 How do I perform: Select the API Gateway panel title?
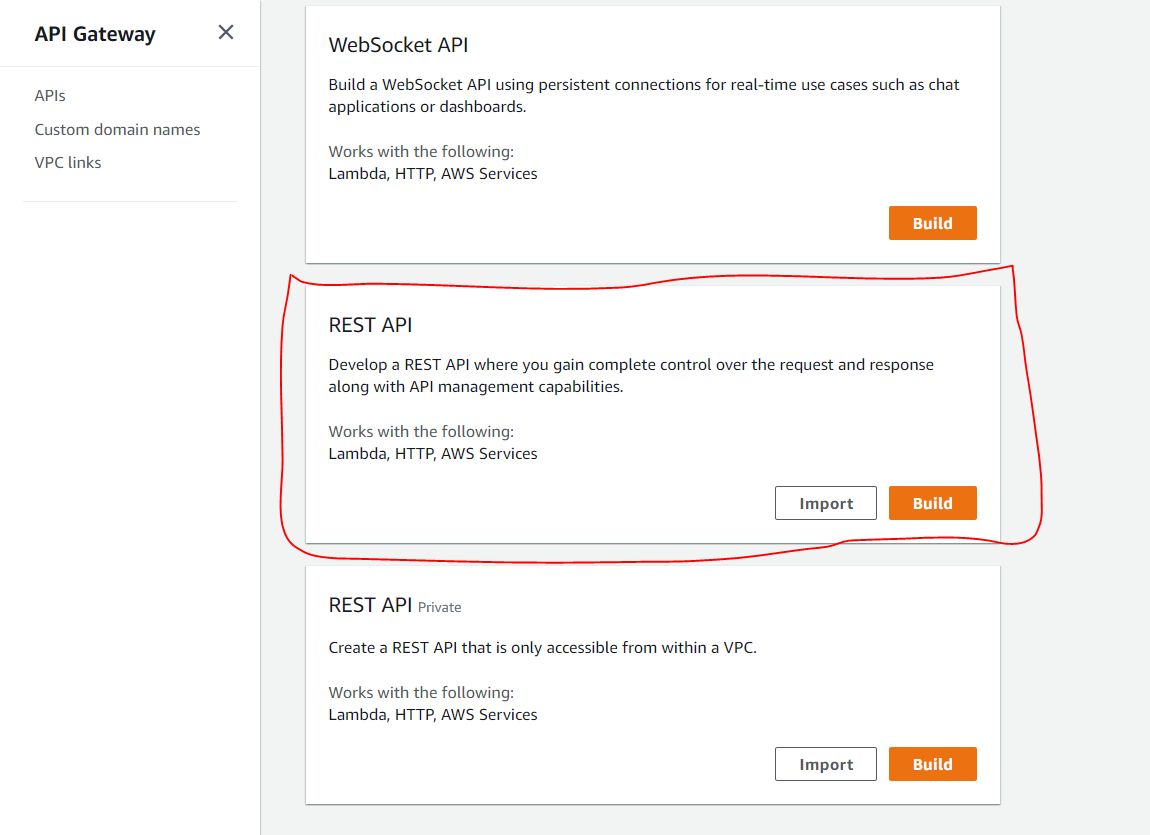click(95, 34)
